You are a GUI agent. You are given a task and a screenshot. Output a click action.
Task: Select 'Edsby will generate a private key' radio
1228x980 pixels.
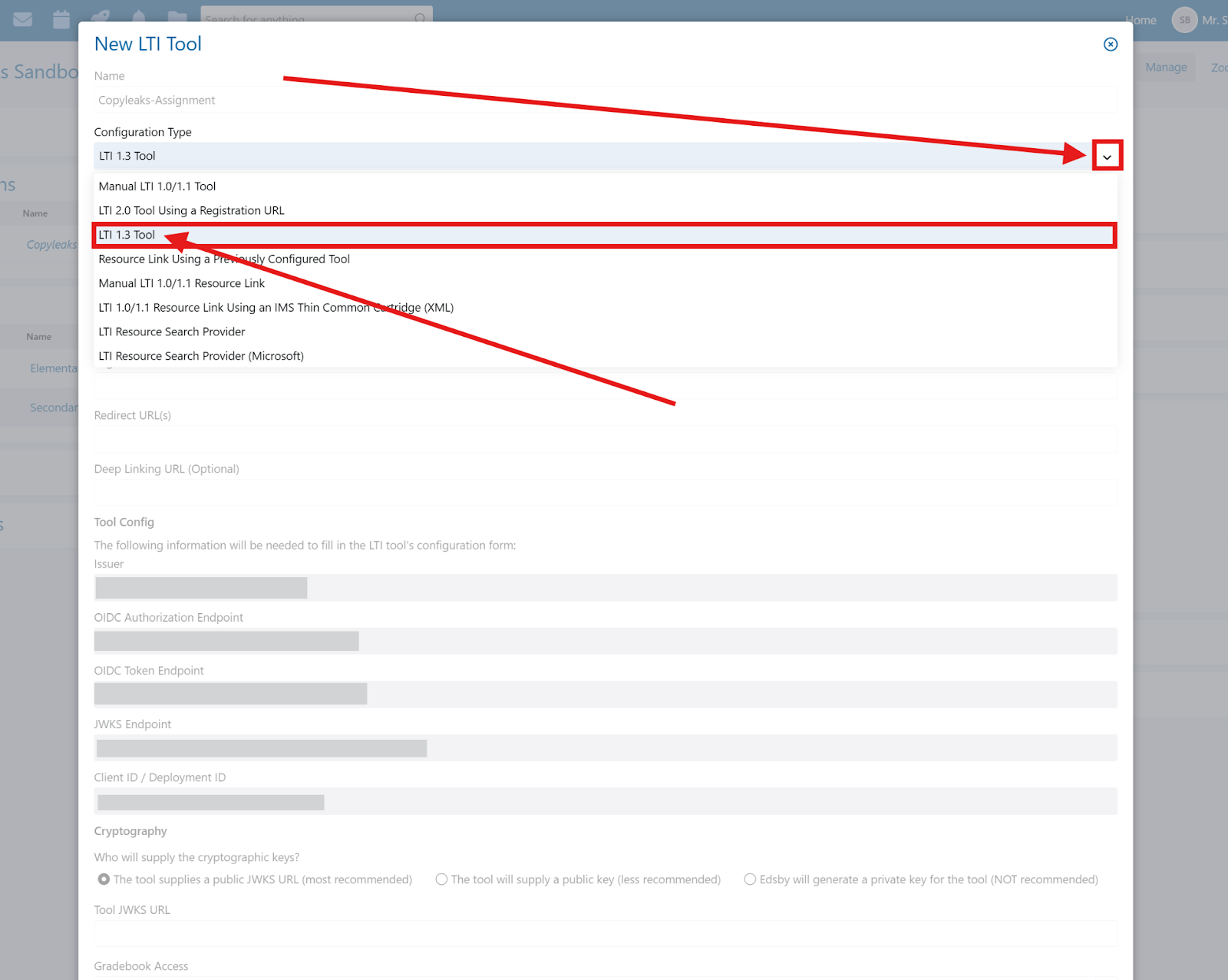(750, 879)
